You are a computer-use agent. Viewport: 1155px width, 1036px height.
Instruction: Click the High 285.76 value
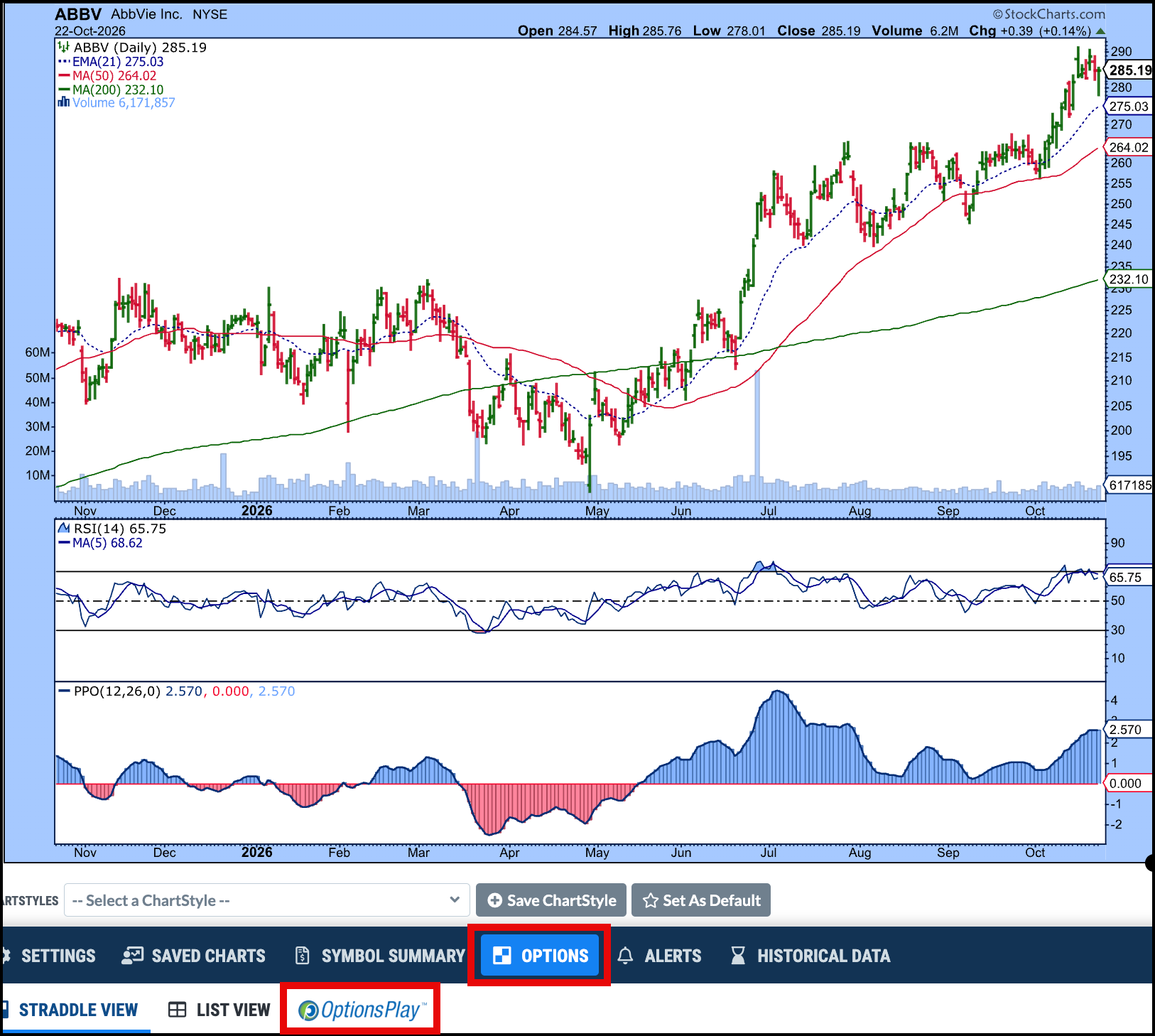point(645,31)
